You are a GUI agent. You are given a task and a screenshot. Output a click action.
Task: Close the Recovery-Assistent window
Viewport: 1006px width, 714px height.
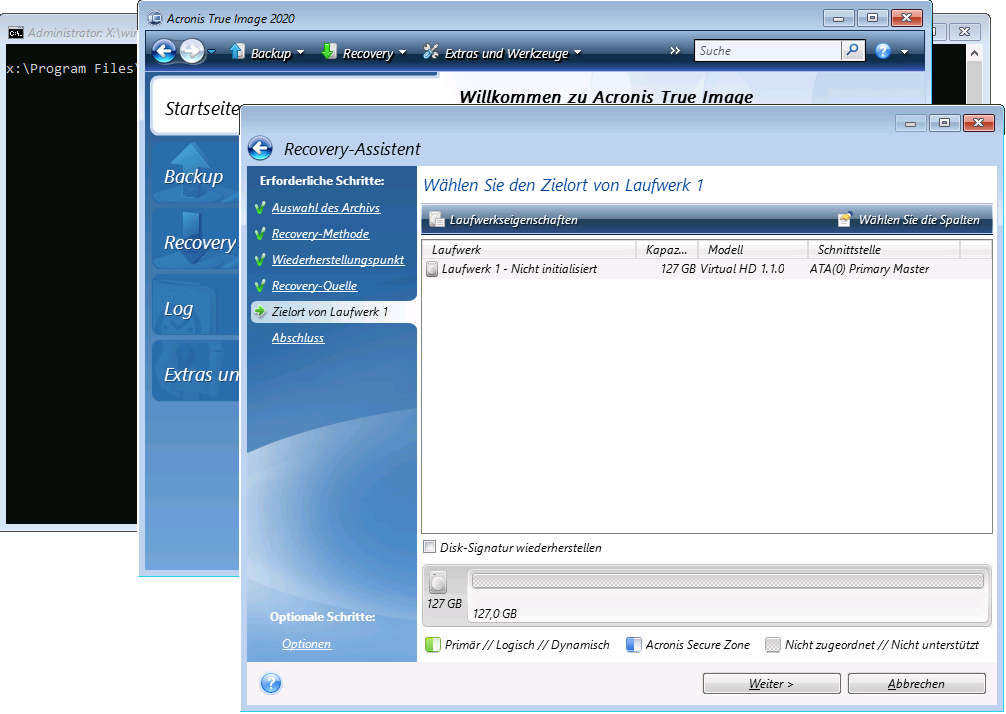pyautogui.click(x=978, y=123)
